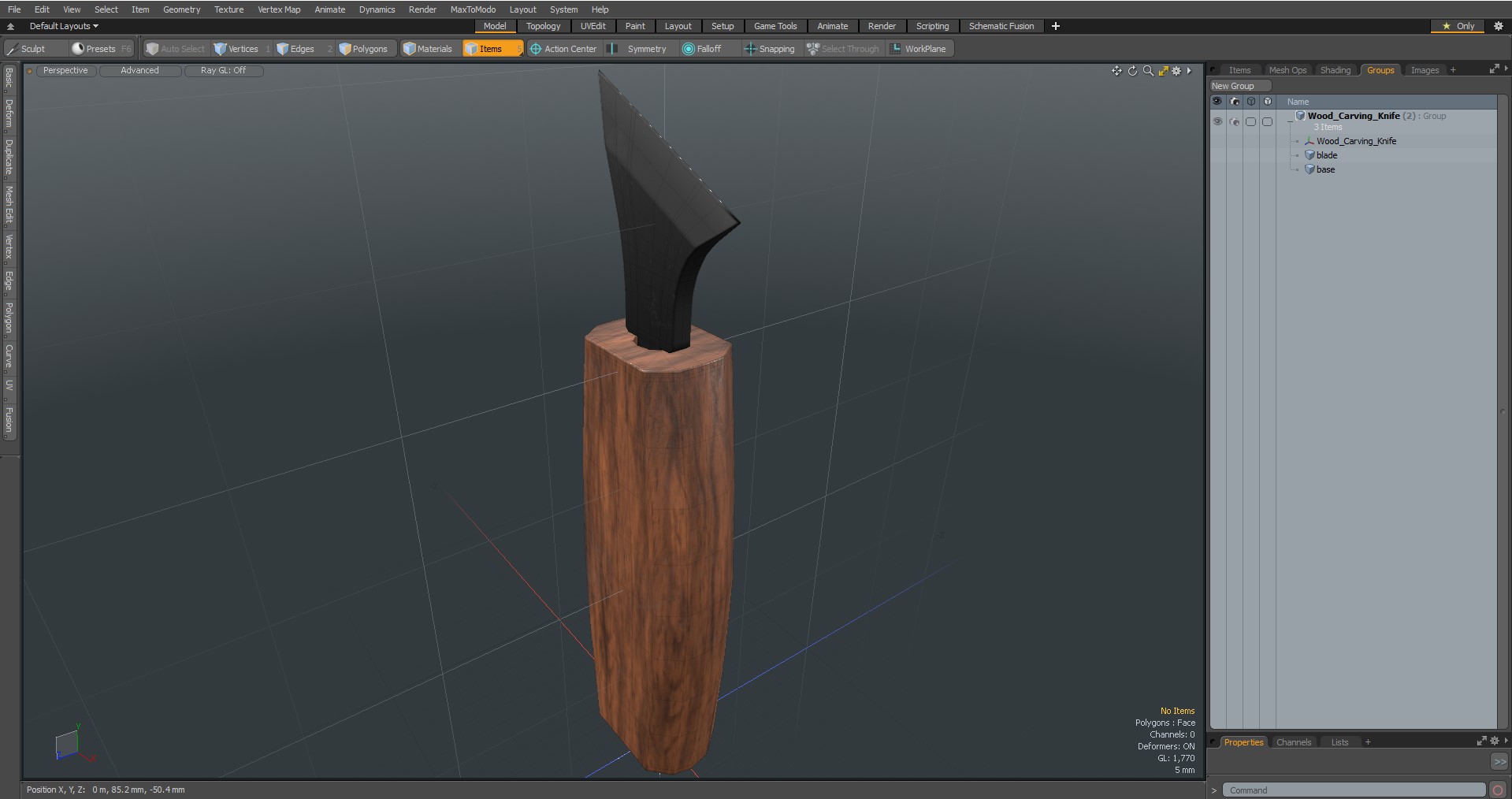The width and height of the screenshot is (1512, 799).
Task: Switch to the Shading panel tab
Action: pos(1336,70)
